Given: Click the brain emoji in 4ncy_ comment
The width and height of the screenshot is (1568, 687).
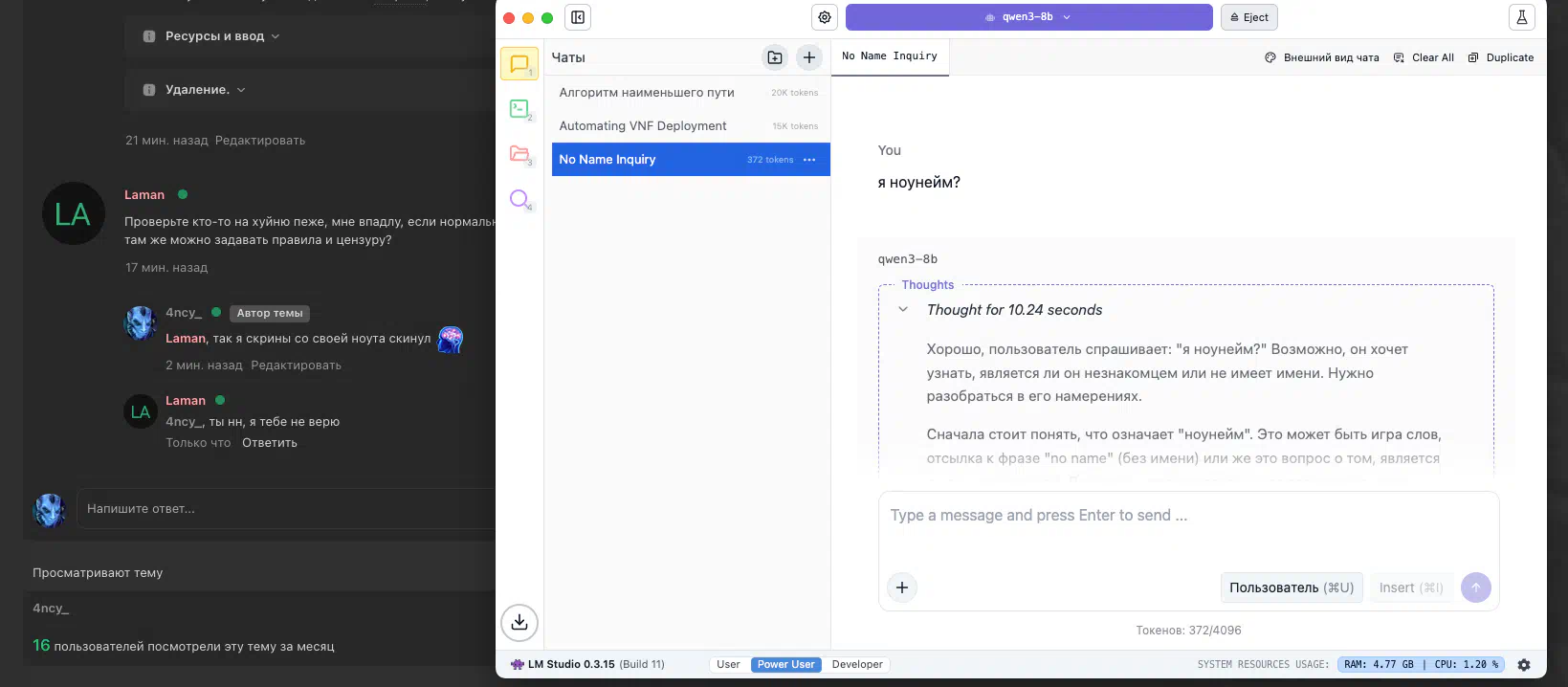Looking at the screenshot, I should [x=451, y=339].
